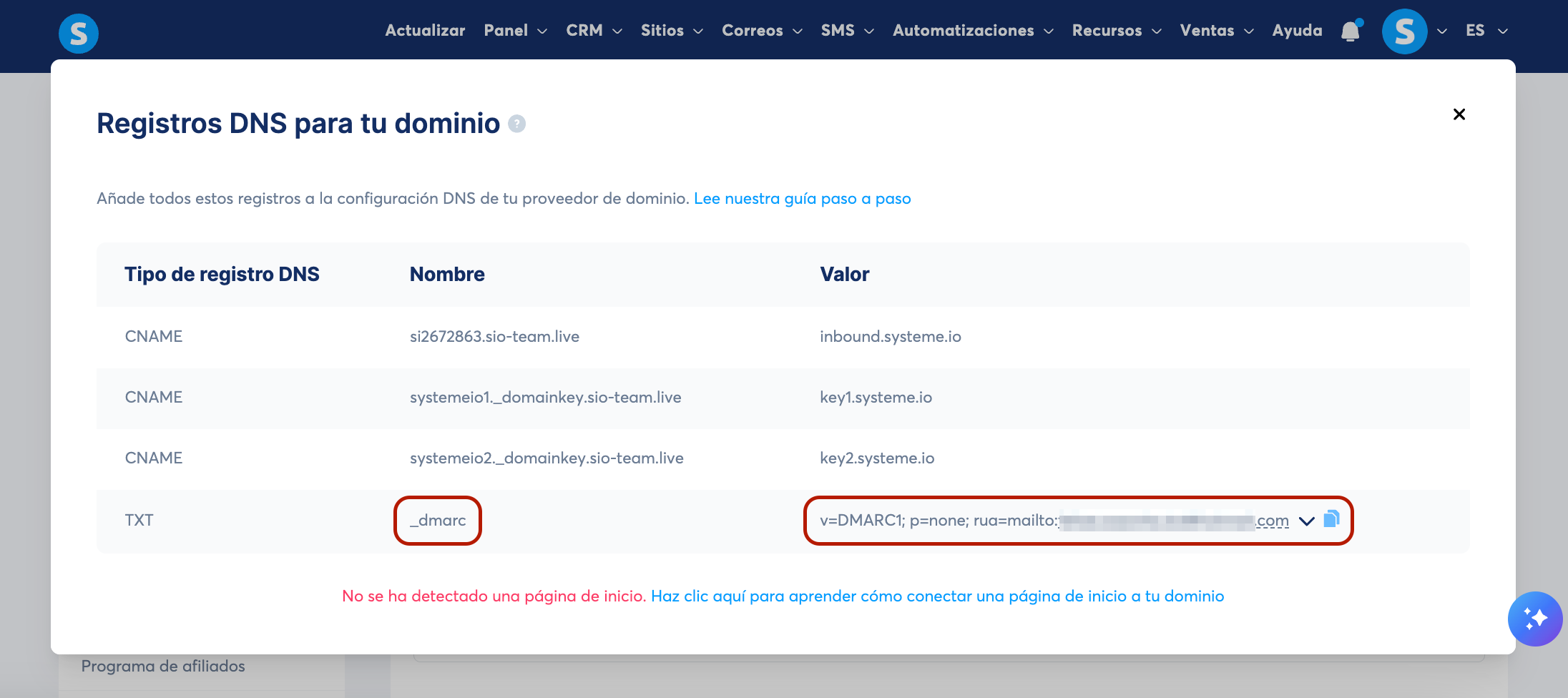
Task: Open the notifications bell
Action: (1351, 31)
